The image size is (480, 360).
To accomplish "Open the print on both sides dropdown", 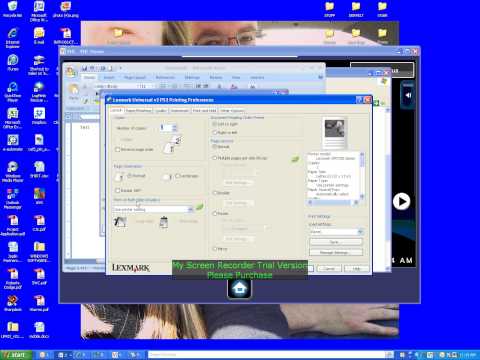I will click(153, 209).
